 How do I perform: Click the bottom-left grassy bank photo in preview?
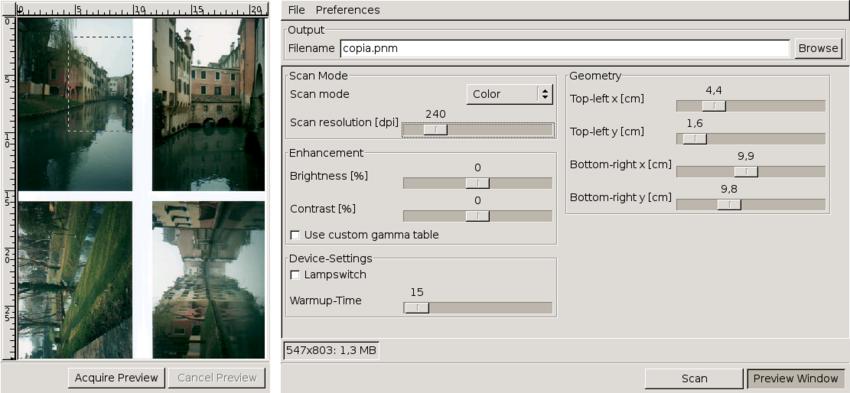pyautogui.click(x=75, y=280)
